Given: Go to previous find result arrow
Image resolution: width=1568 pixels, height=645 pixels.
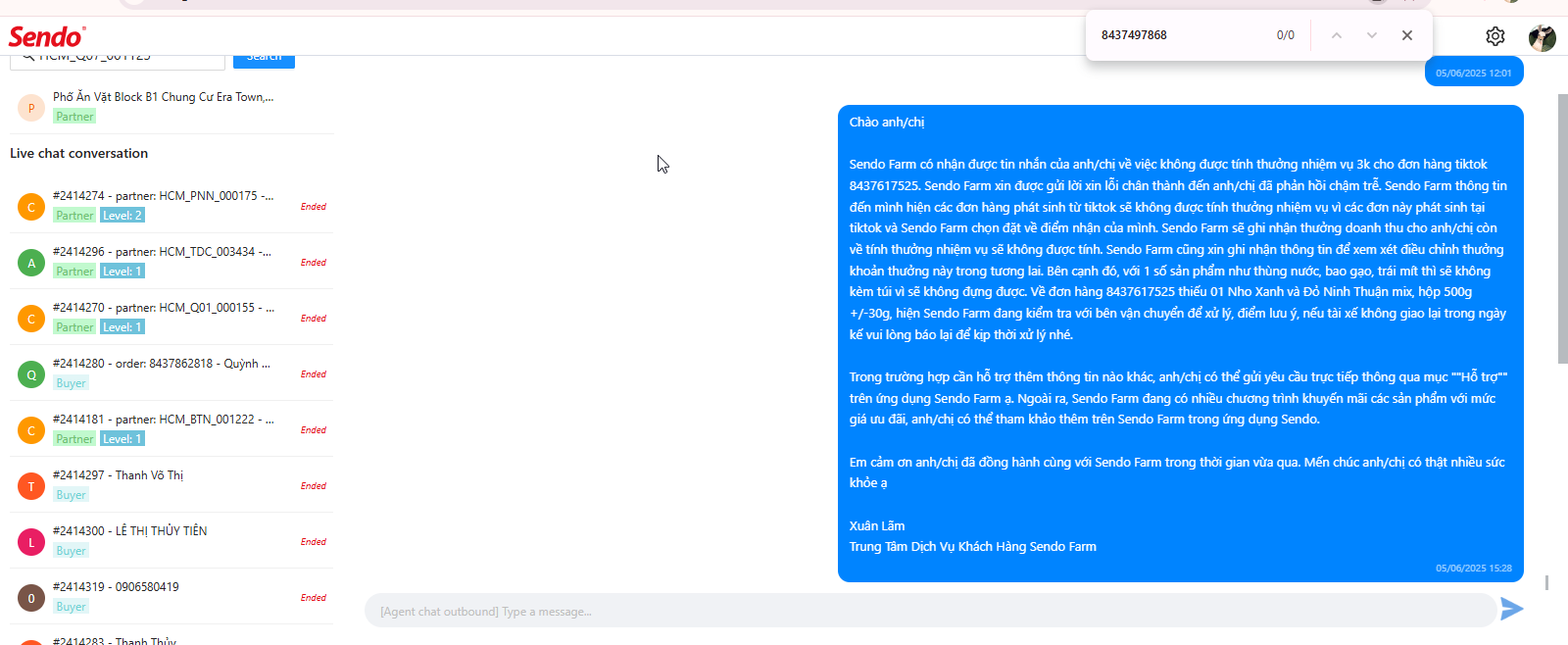Looking at the screenshot, I should point(1337,35).
